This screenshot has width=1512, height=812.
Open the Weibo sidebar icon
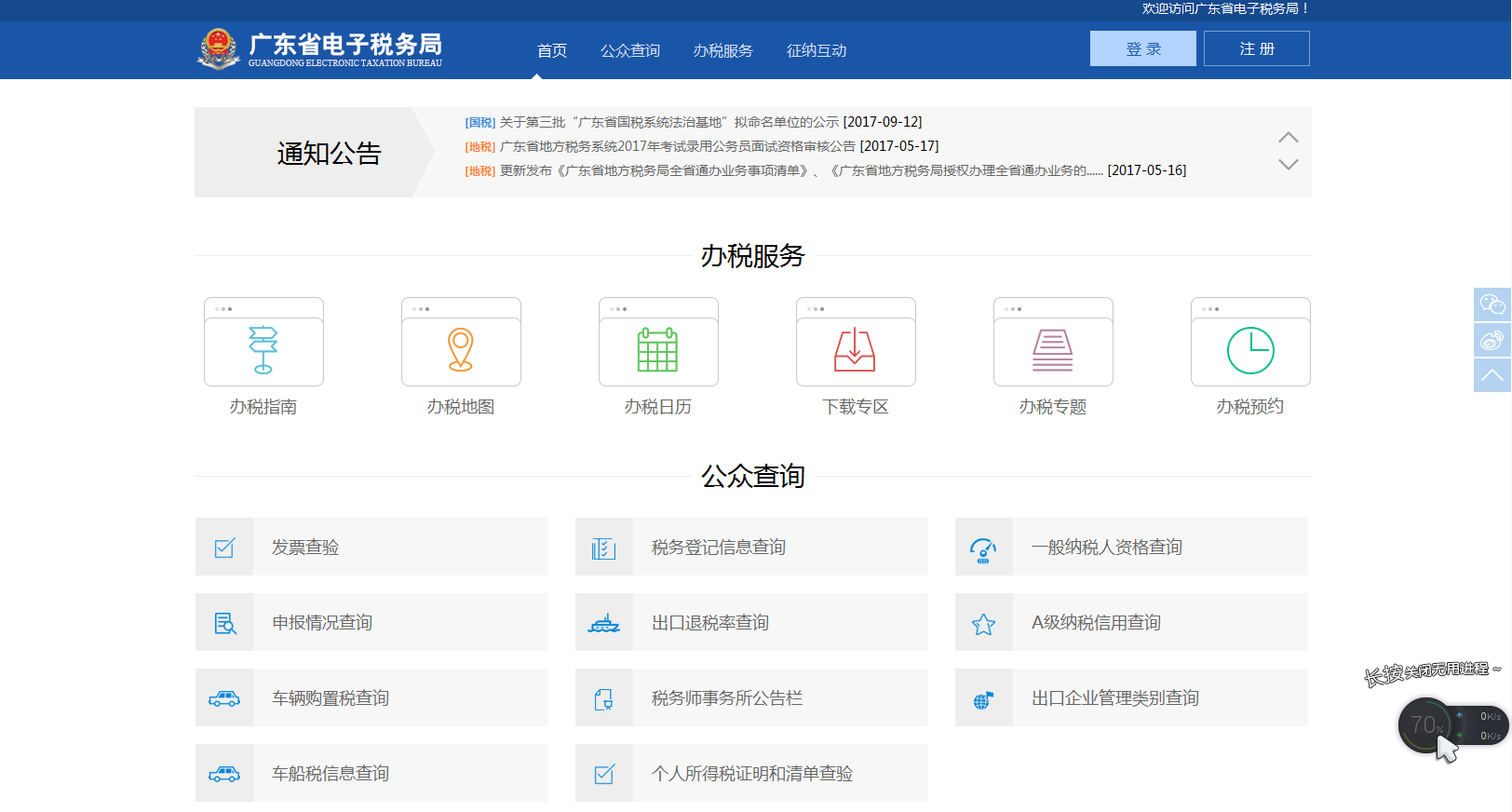[x=1492, y=340]
